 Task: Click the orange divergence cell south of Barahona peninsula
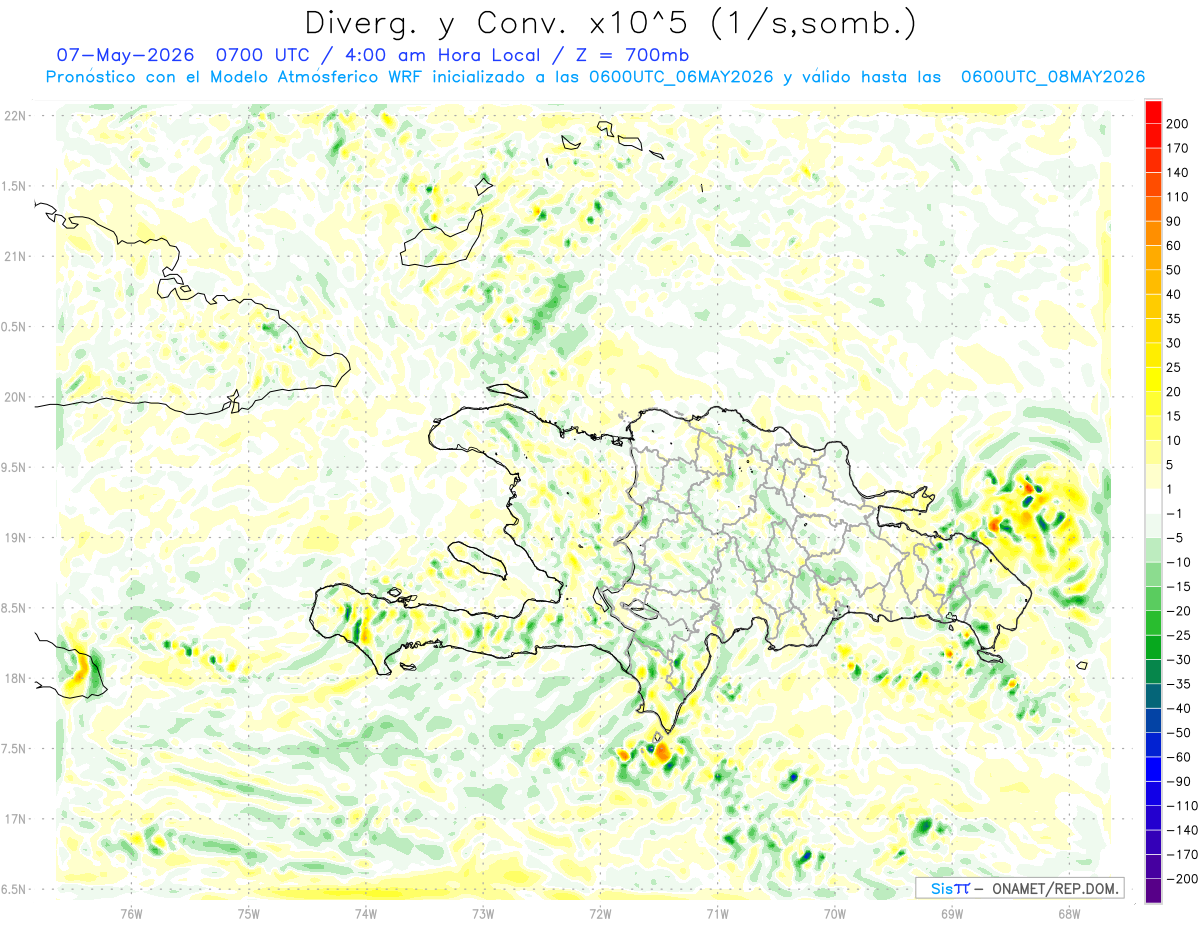coord(661,752)
